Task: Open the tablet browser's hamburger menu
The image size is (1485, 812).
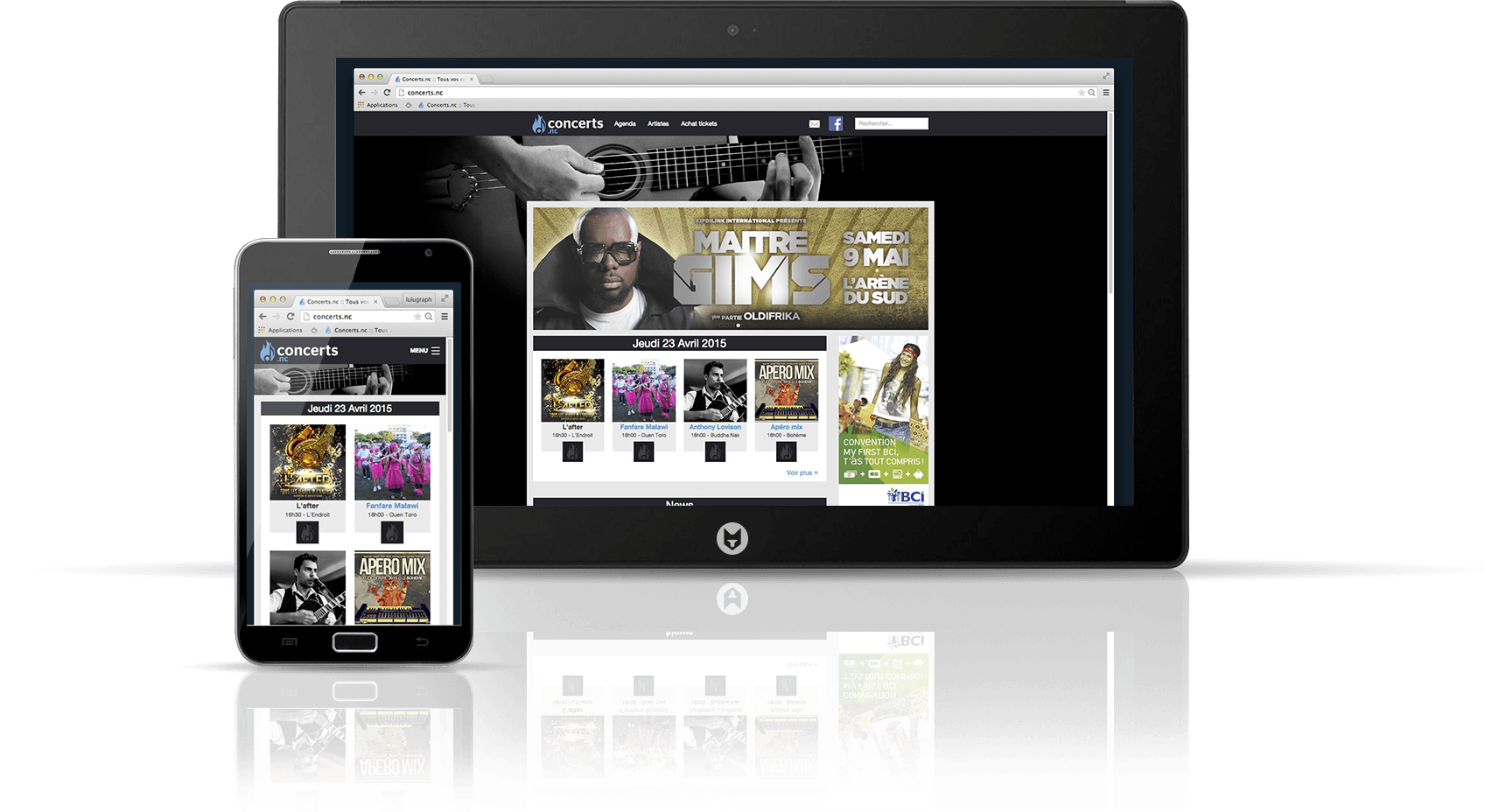Action: point(1106,92)
